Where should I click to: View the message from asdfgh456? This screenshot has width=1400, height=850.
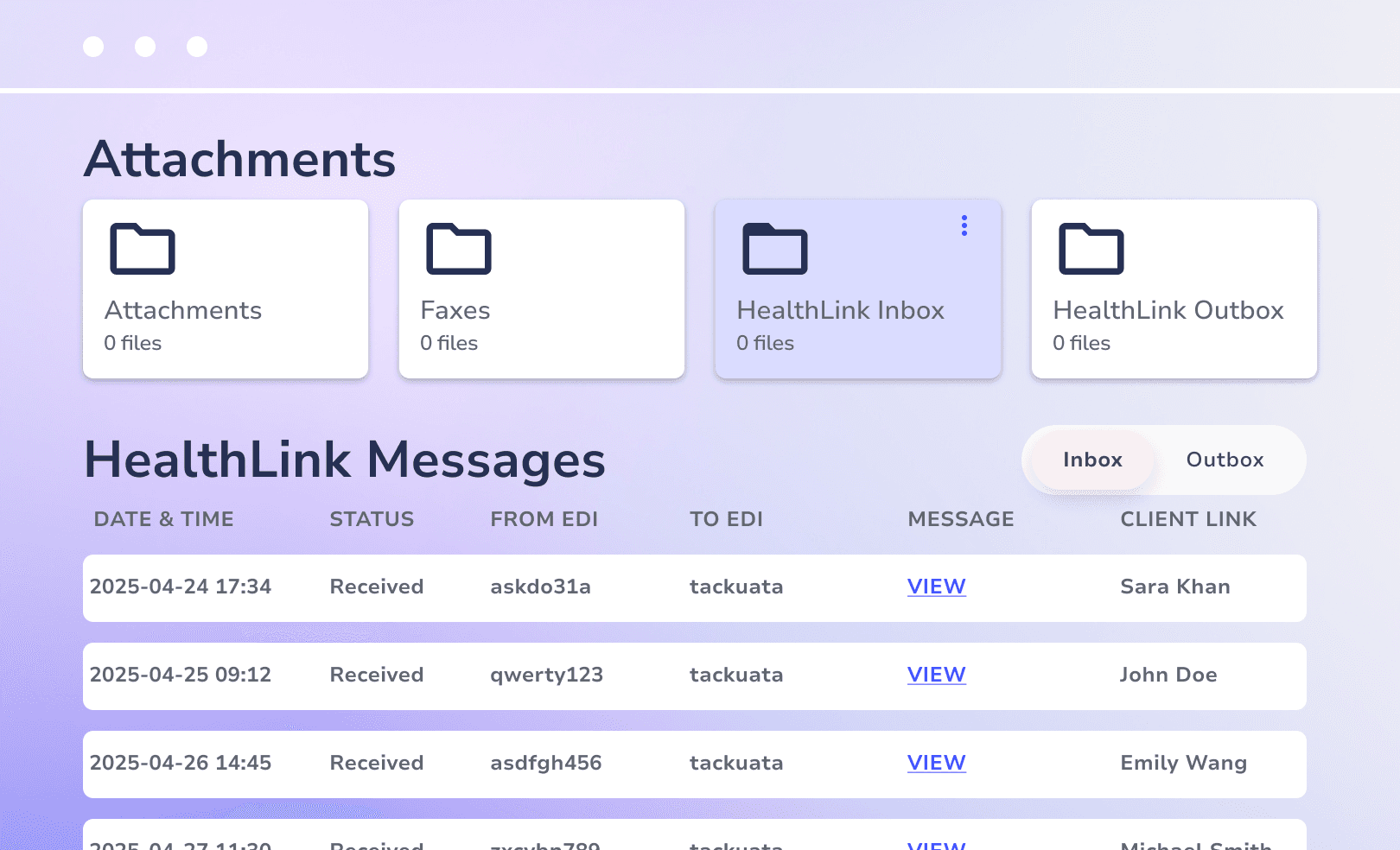coord(936,763)
